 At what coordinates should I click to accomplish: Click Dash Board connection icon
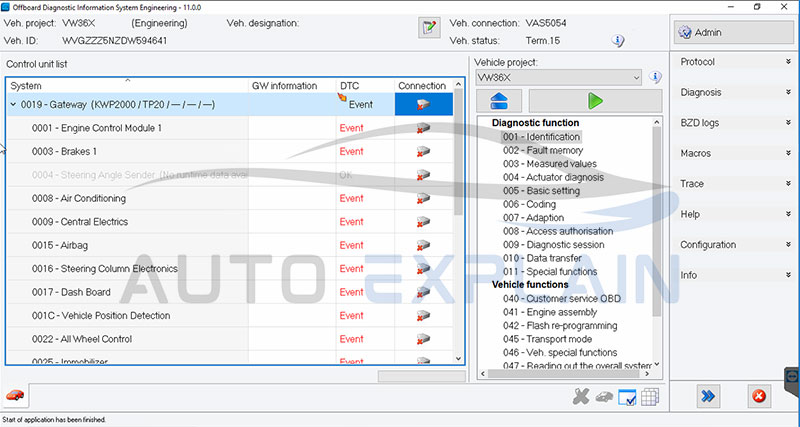(423, 292)
